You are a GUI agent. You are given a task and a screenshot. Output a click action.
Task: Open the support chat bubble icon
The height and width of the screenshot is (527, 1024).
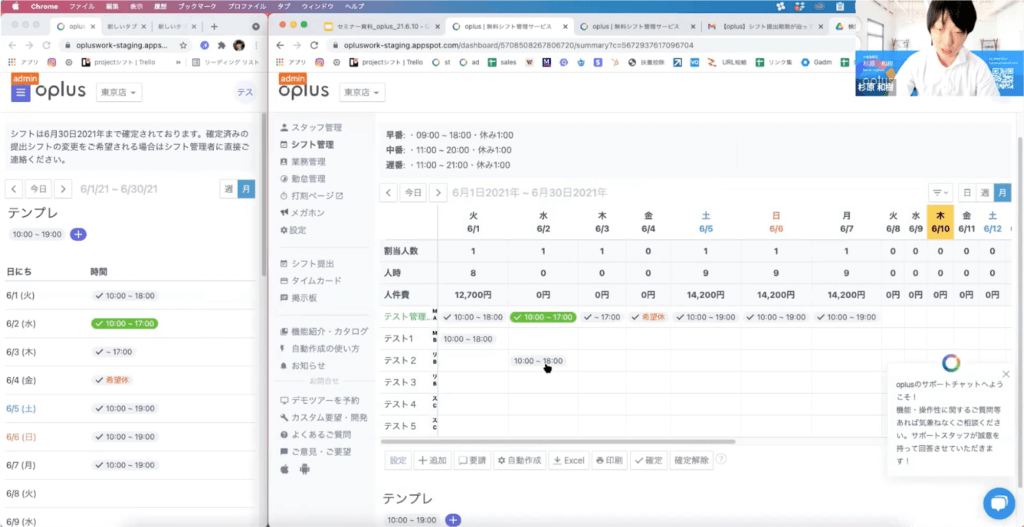[x=998, y=503]
